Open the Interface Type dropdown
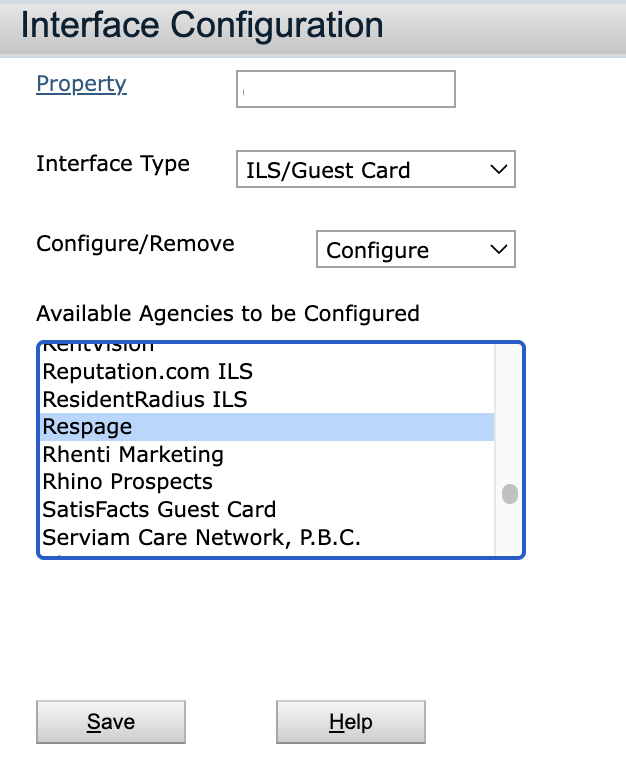This screenshot has height=770, width=626. (375, 170)
